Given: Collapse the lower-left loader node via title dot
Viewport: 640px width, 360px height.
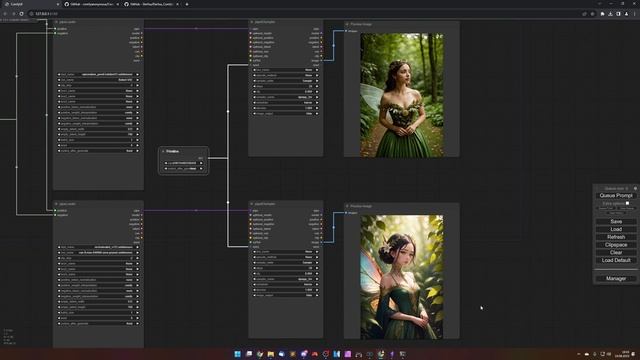Looking at the screenshot, I should (56, 204).
